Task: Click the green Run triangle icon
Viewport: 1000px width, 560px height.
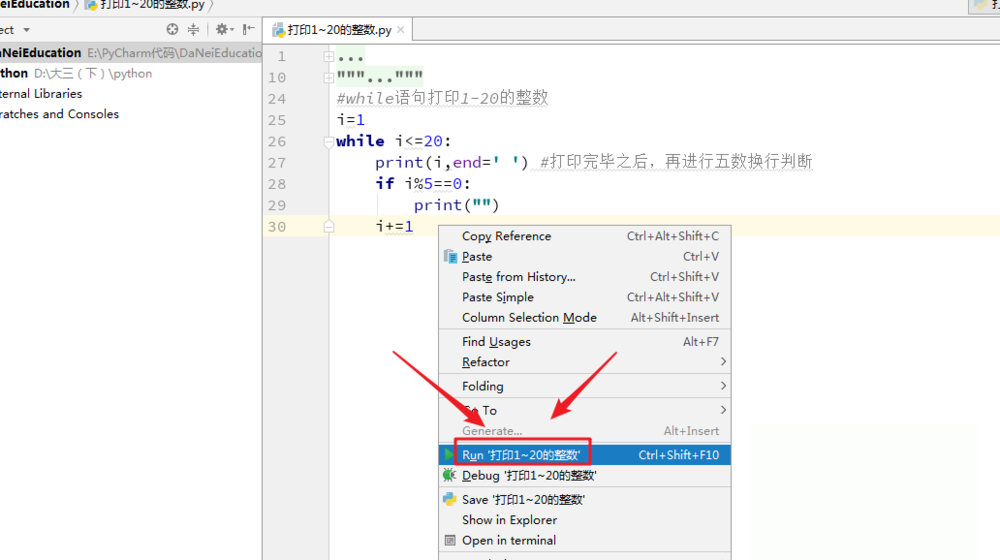Action: (x=450, y=455)
